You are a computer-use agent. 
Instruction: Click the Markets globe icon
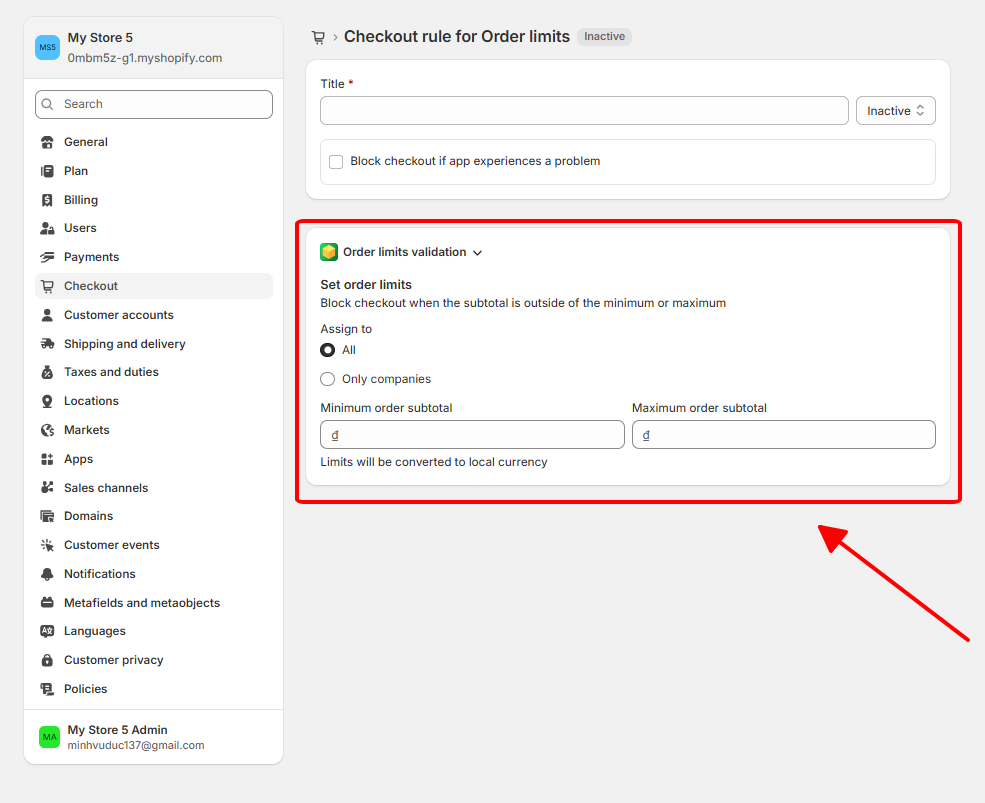(x=47, y=430)
